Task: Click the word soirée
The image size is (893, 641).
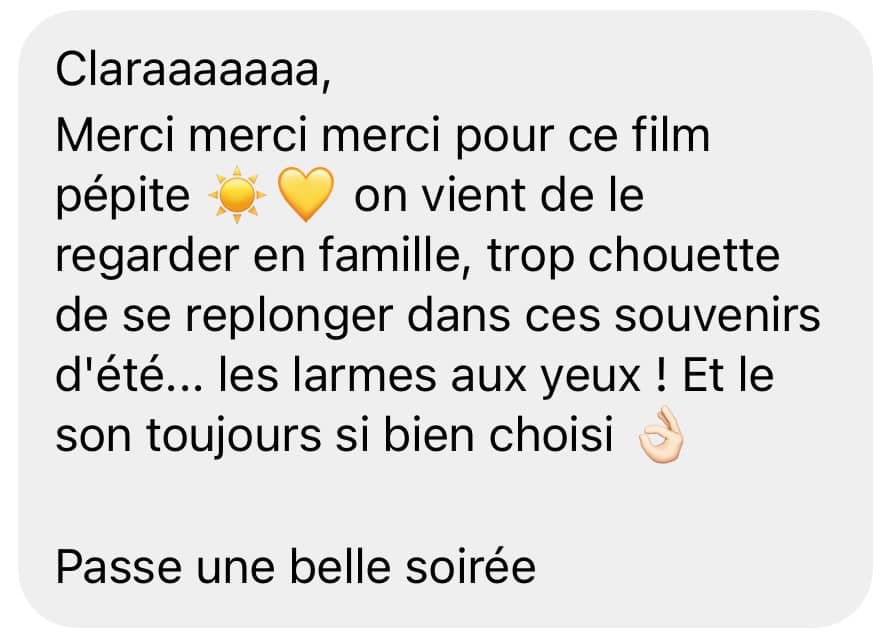Action: [x=470, y=567]
